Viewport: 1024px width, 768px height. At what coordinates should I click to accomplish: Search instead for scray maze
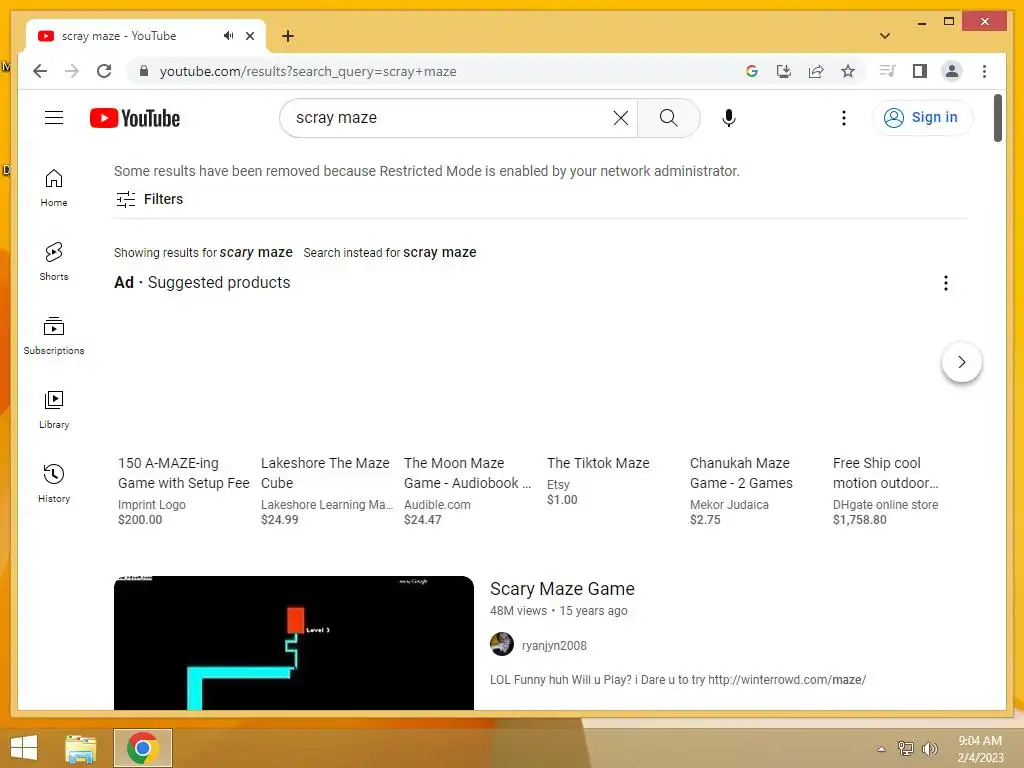440,252
